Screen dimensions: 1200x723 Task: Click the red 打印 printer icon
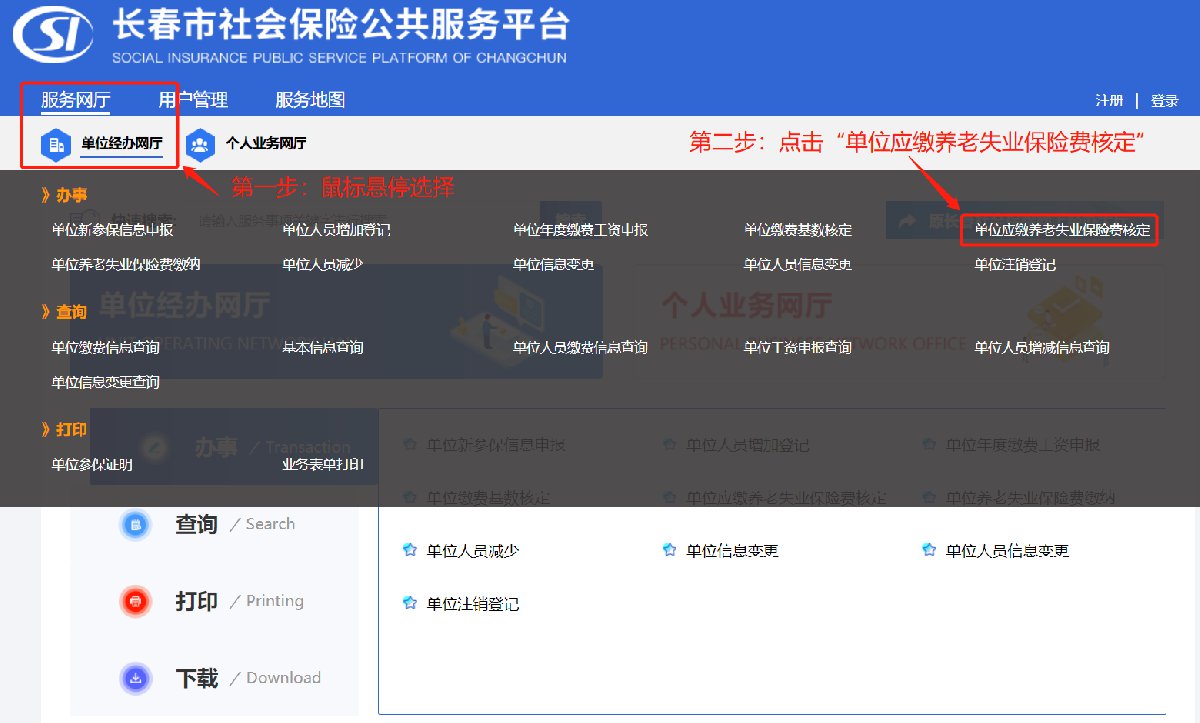click(135, 601)
